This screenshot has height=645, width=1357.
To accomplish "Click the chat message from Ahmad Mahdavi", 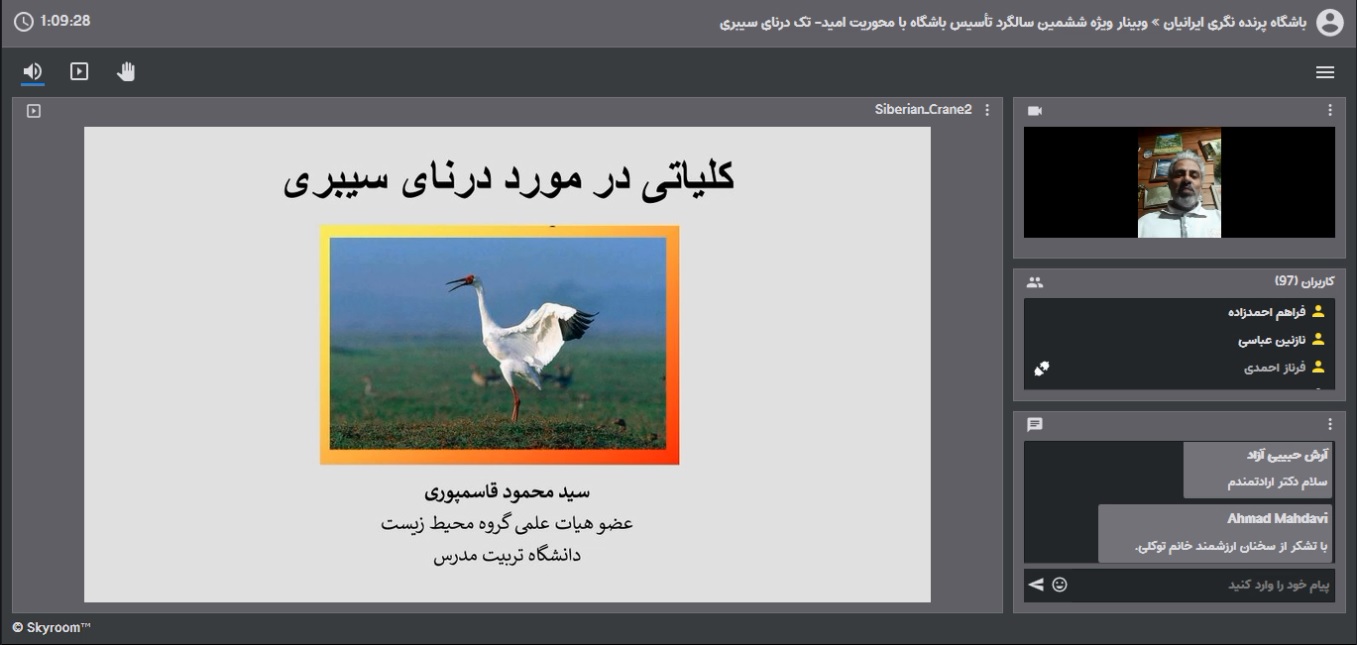I will 1215,533.
